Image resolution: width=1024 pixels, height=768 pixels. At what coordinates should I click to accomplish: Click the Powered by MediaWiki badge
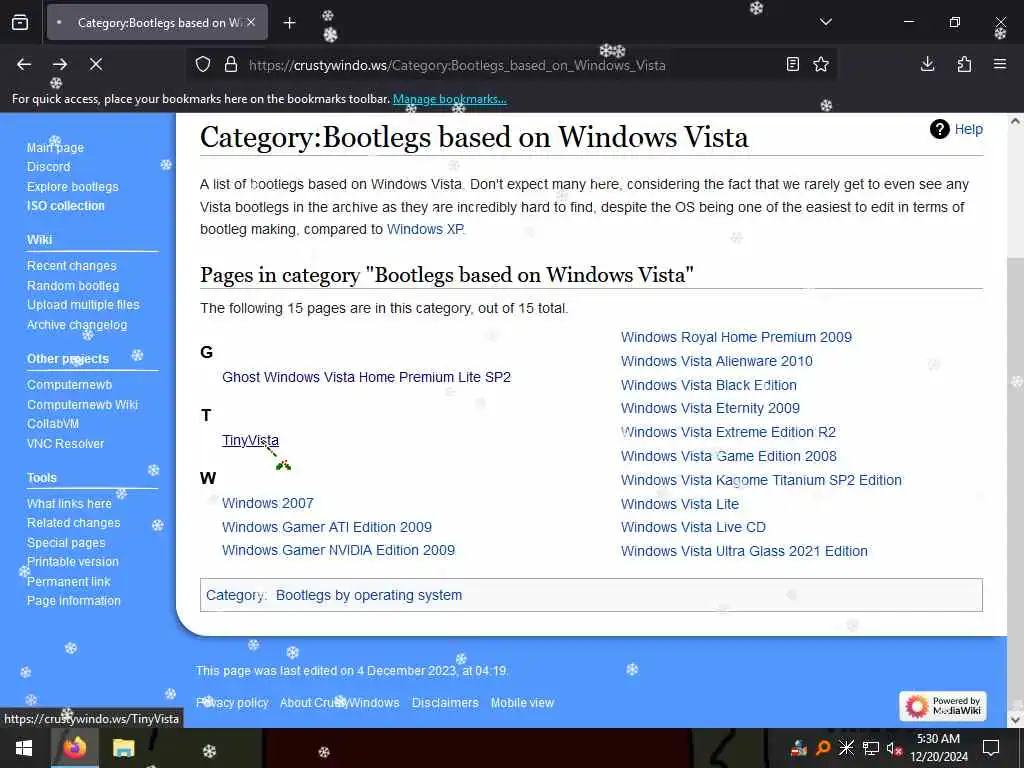pyautogui.click(x=943, y=706)
